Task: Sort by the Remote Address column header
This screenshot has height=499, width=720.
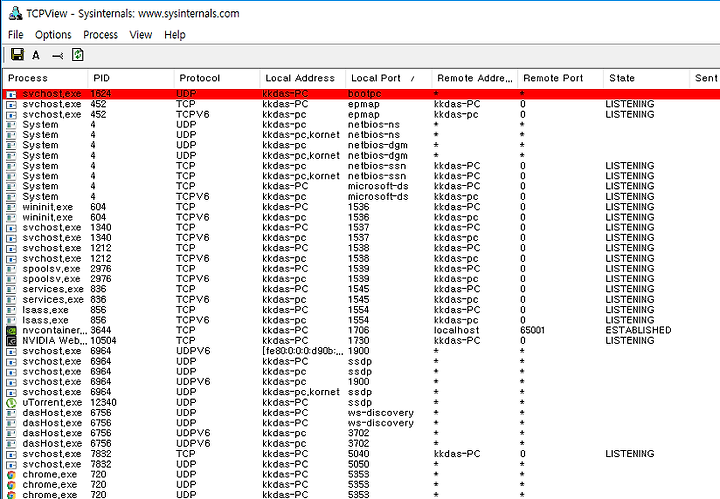Action: click(x=474, y=78)
